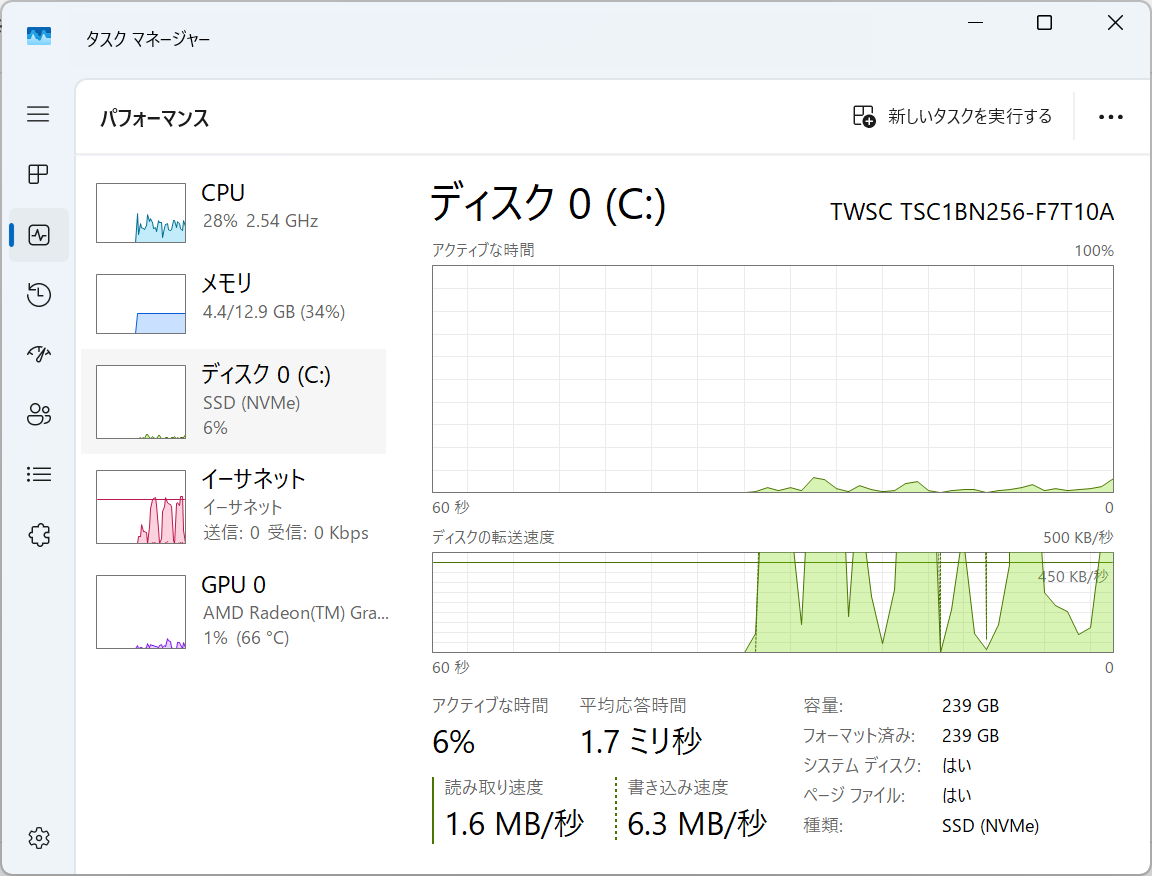
Task: Open the Startup apps icon
Action: [x=38, y=354]
